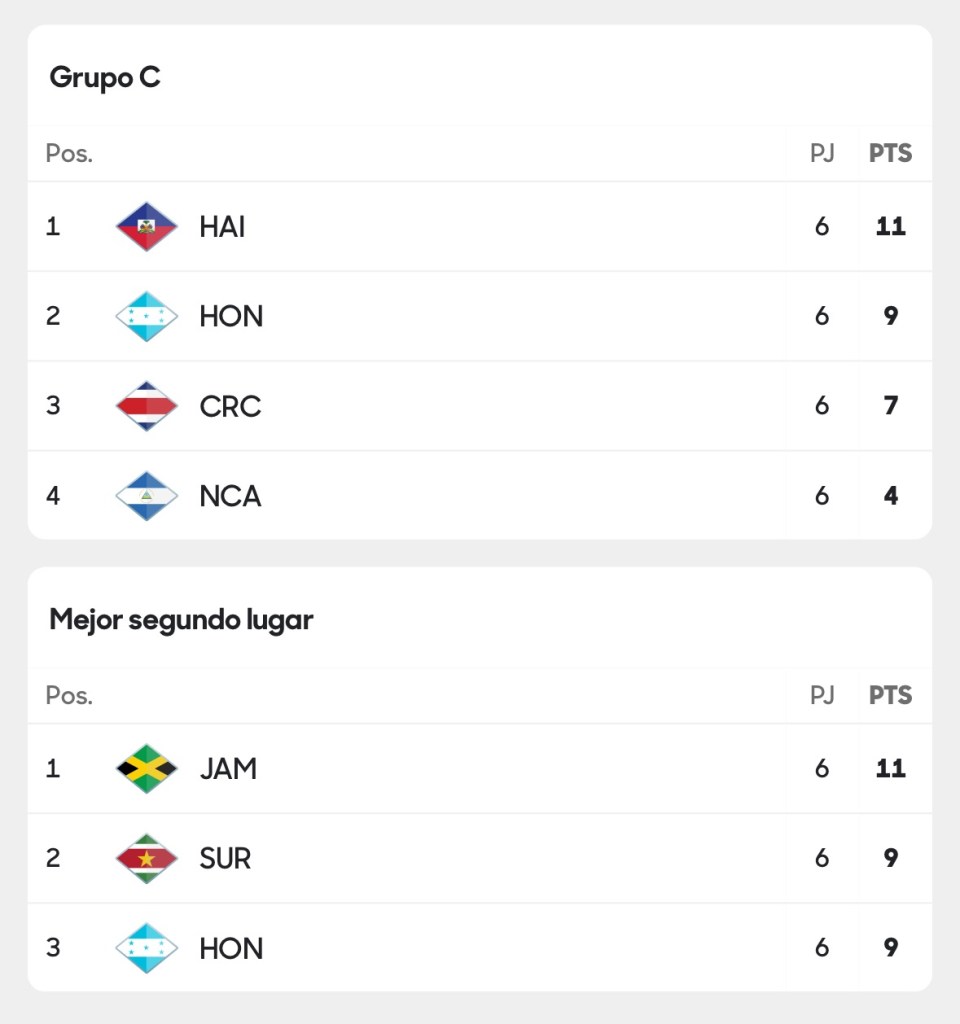Click Pos. header in Grupo C table
Screen dimensions: 960x1024
(x=69, y=154)
